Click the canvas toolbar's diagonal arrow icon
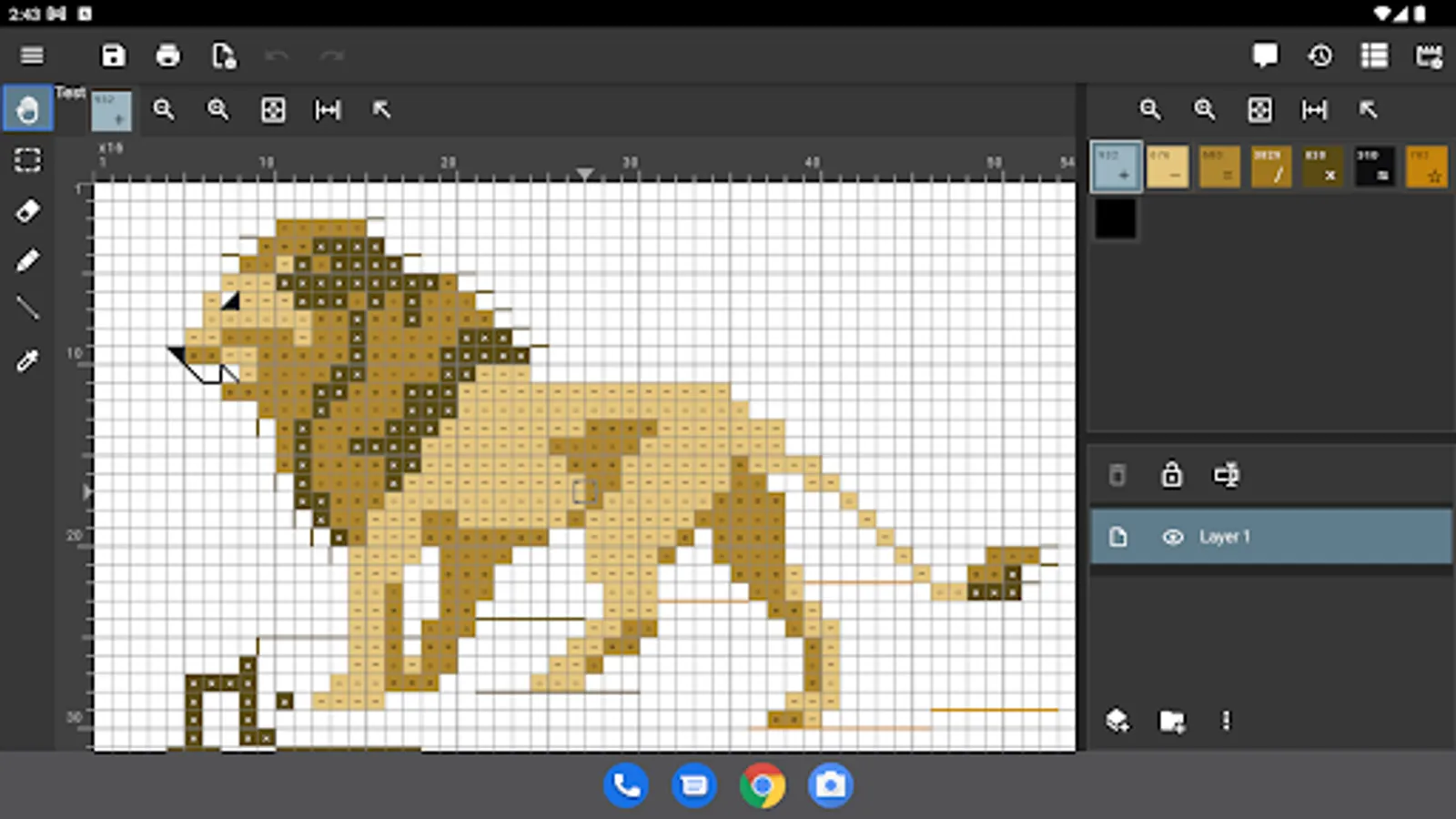This screenshot has width=1456, height=819. pos(381,110)
